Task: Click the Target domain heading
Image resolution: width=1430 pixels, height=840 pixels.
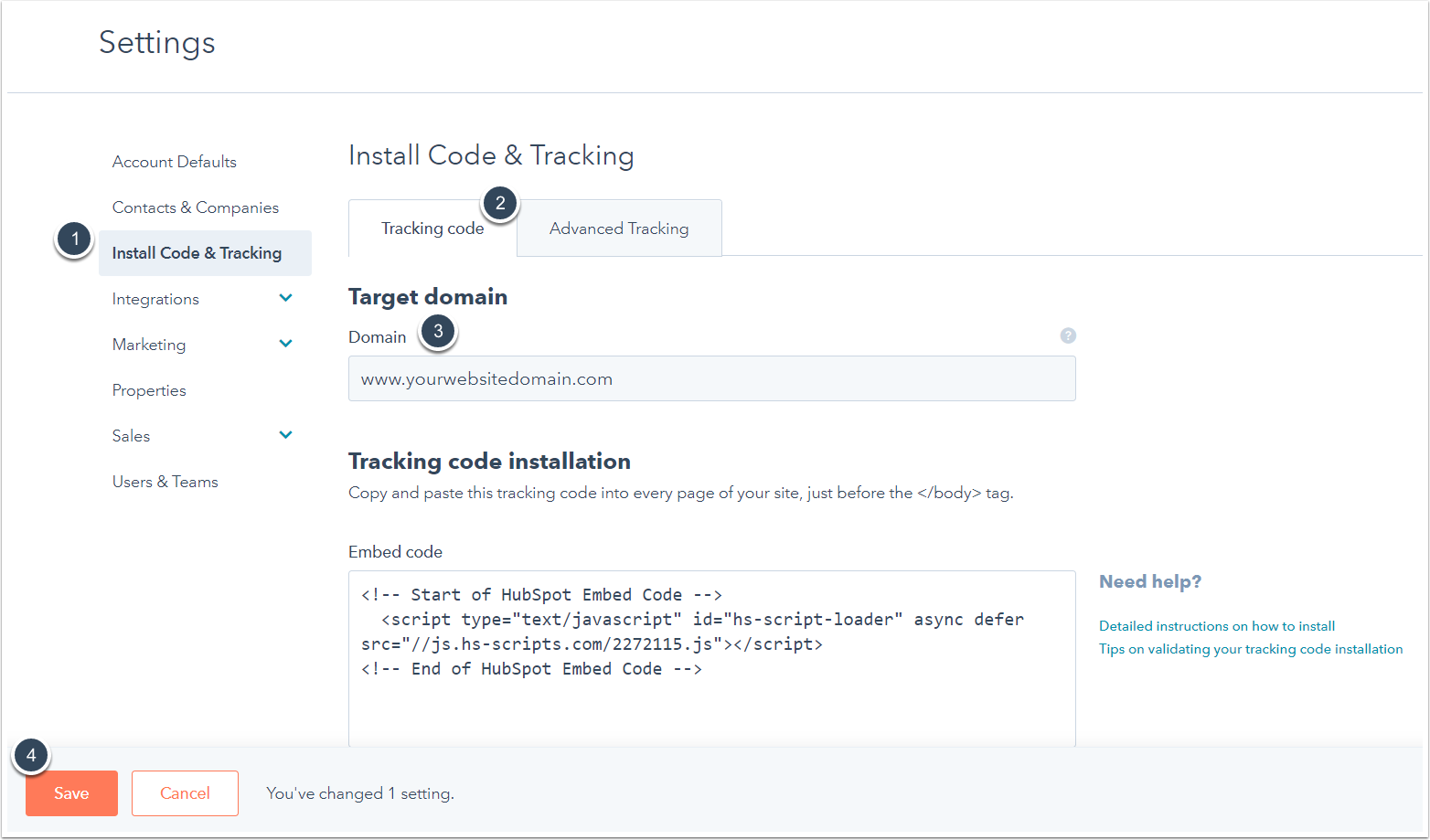Action: coord(428,296)
